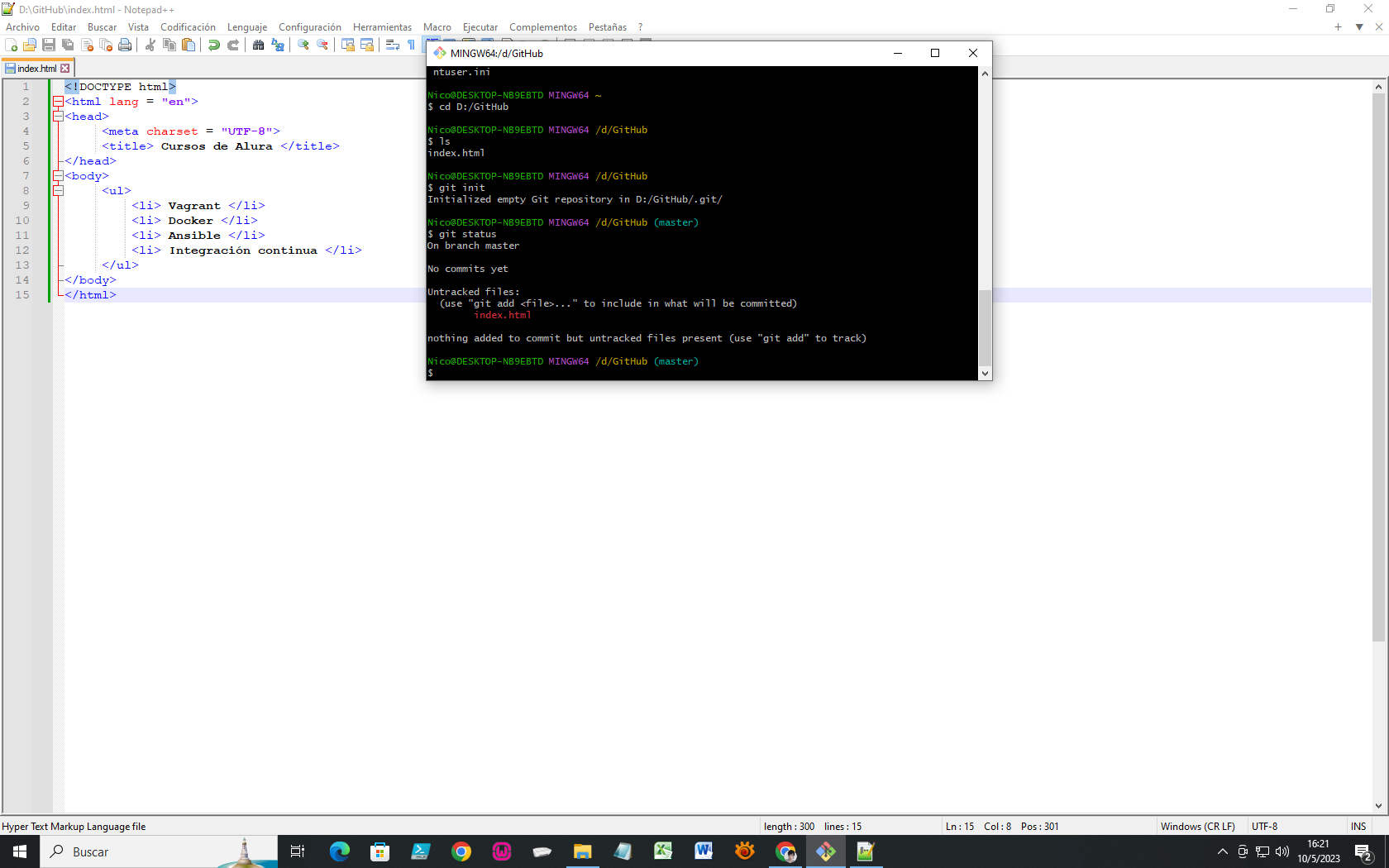Viewport: 1389px width, 868px height.
Task: Click the length : 300 status text
Action: [x=789, y=827]
